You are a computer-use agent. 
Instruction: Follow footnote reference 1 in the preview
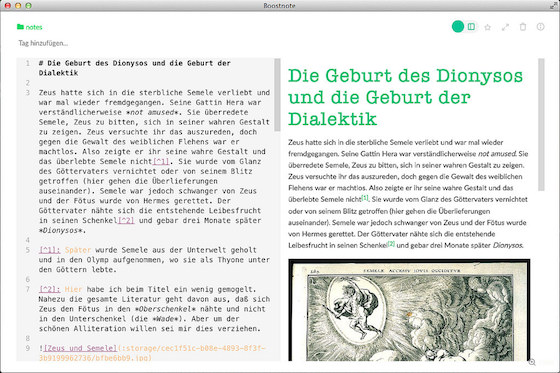click(x=365, y=198)
